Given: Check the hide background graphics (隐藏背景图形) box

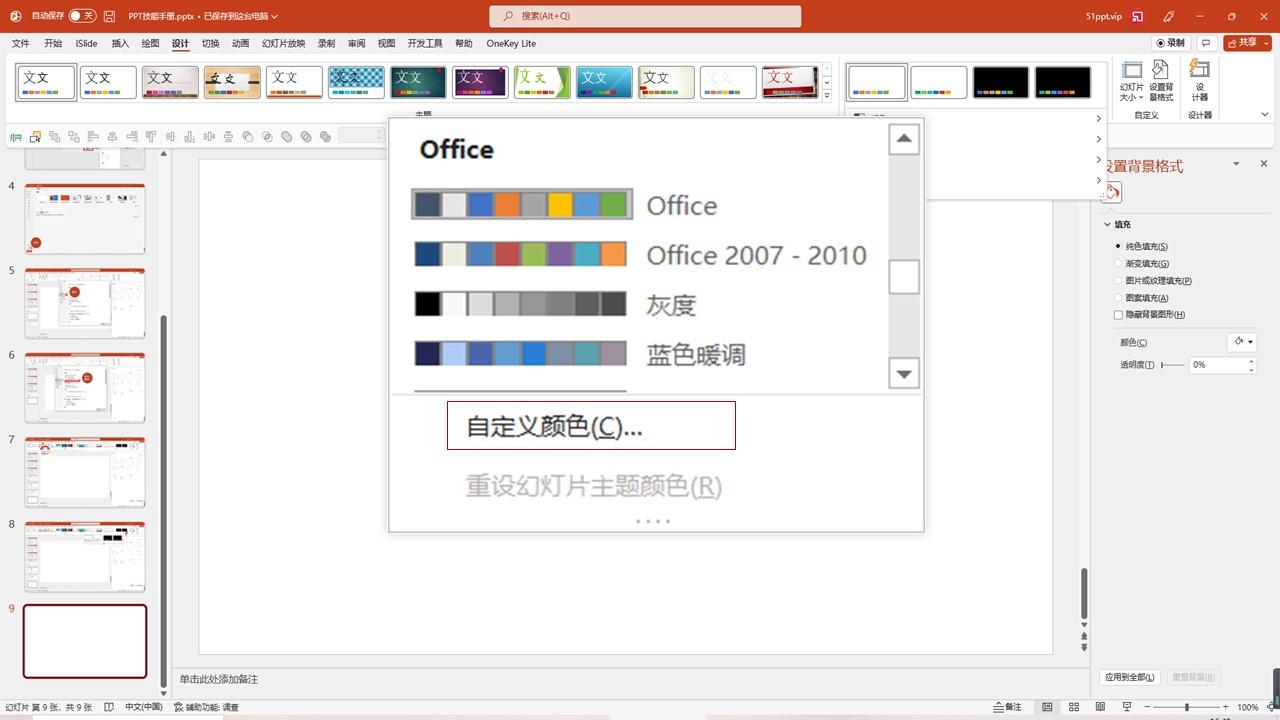Looking at the screenshot, I should (1118, 315).
